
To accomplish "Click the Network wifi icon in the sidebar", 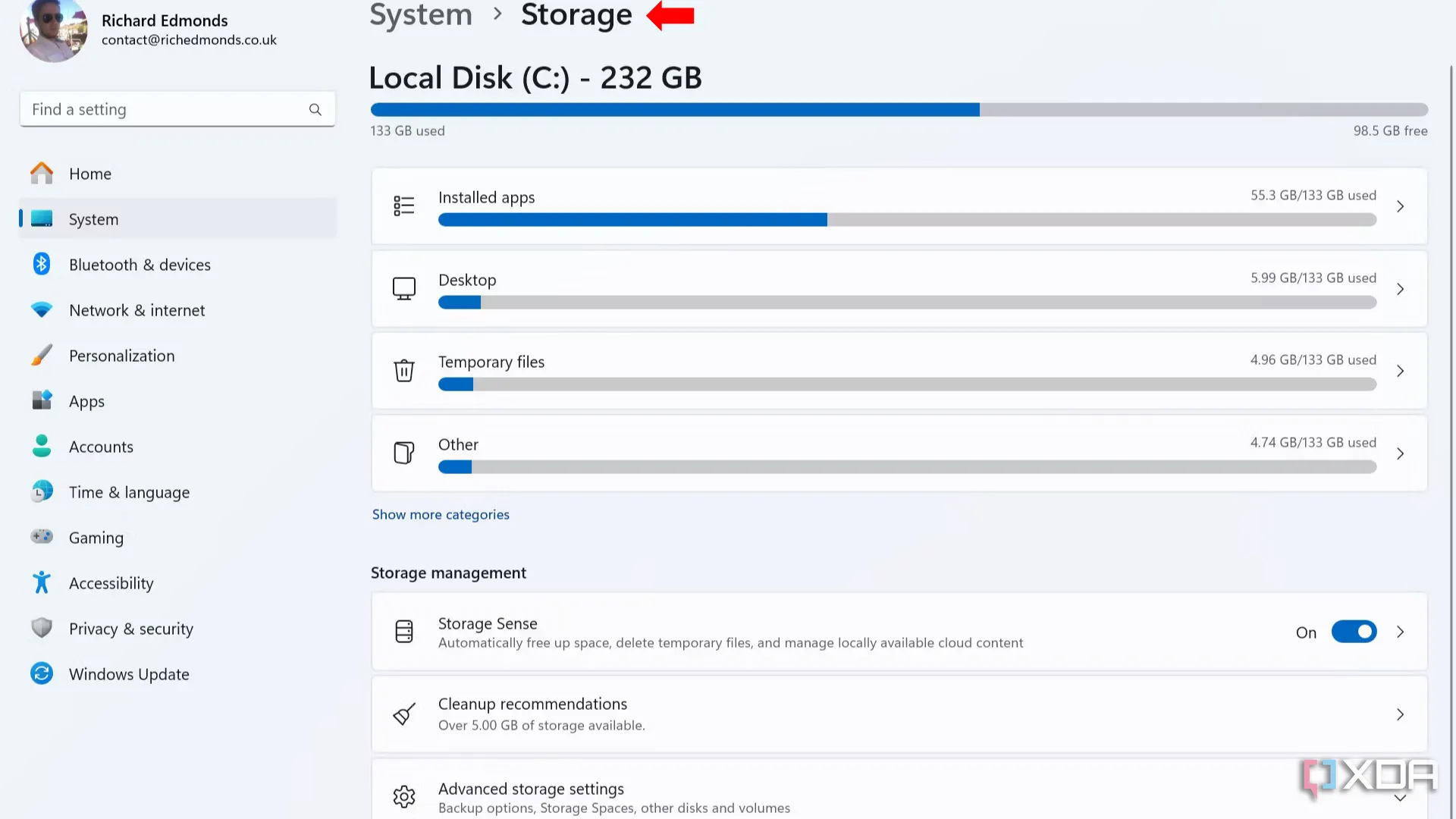I will 42,310.
